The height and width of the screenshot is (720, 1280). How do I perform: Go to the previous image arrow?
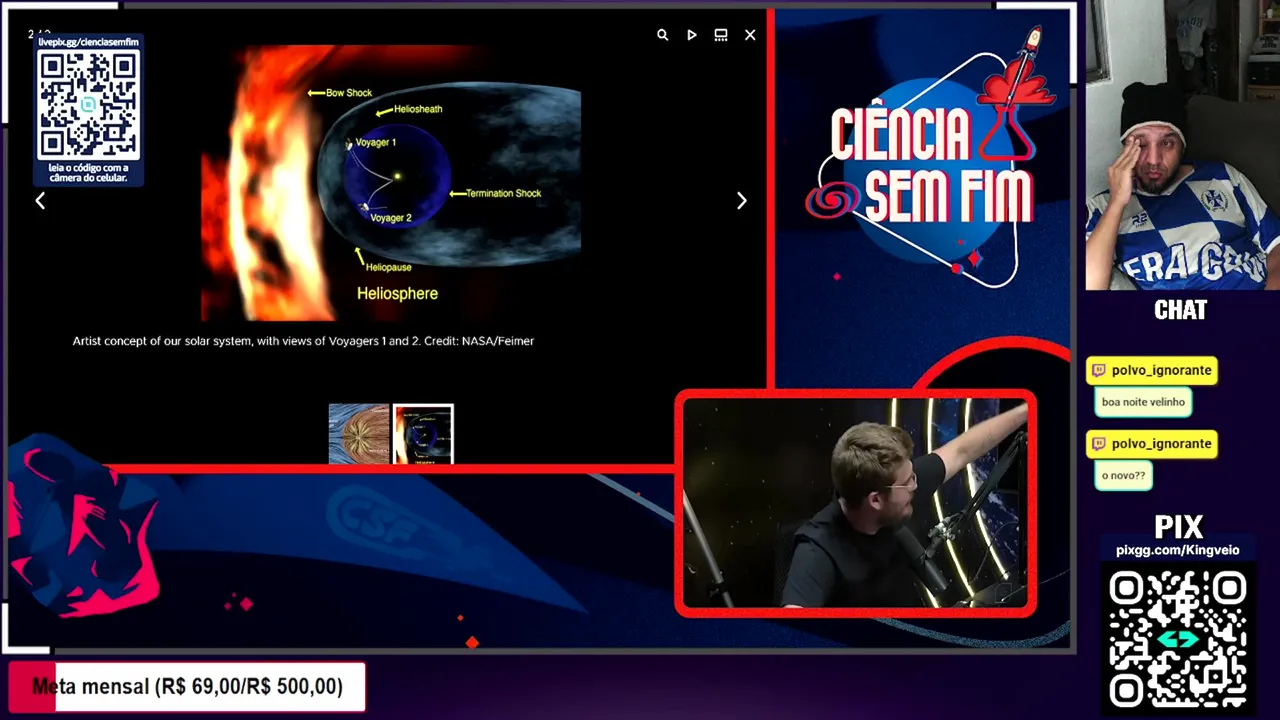click(40, 201)
